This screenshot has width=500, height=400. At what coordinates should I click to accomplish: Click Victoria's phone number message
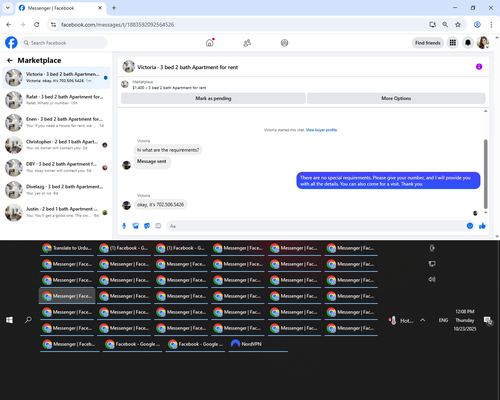pyautogui.click(x=160, y=204)
